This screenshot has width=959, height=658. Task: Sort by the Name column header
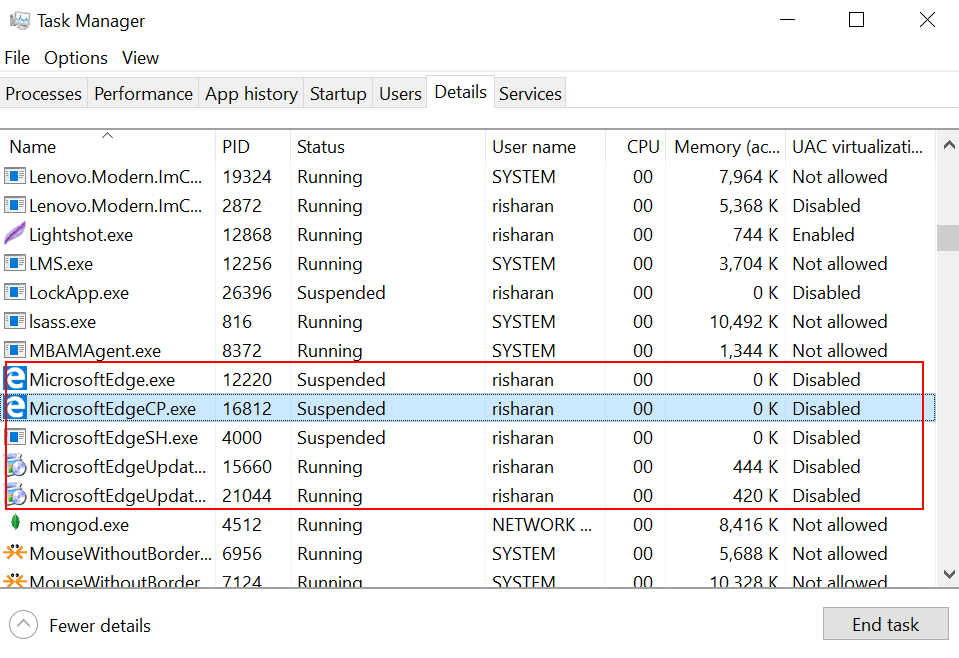[108, 147]
